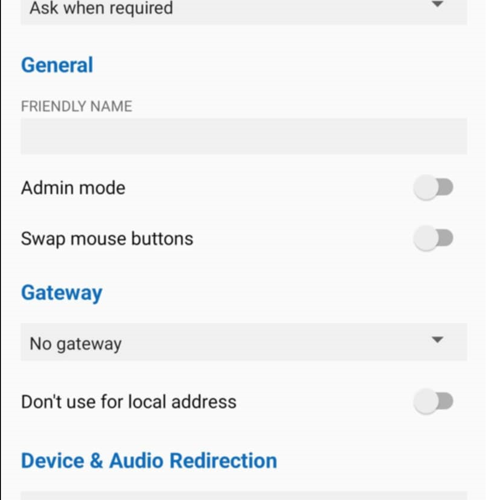
Task: Click the 'Admin mode' text label
Action: click(73, 188)
